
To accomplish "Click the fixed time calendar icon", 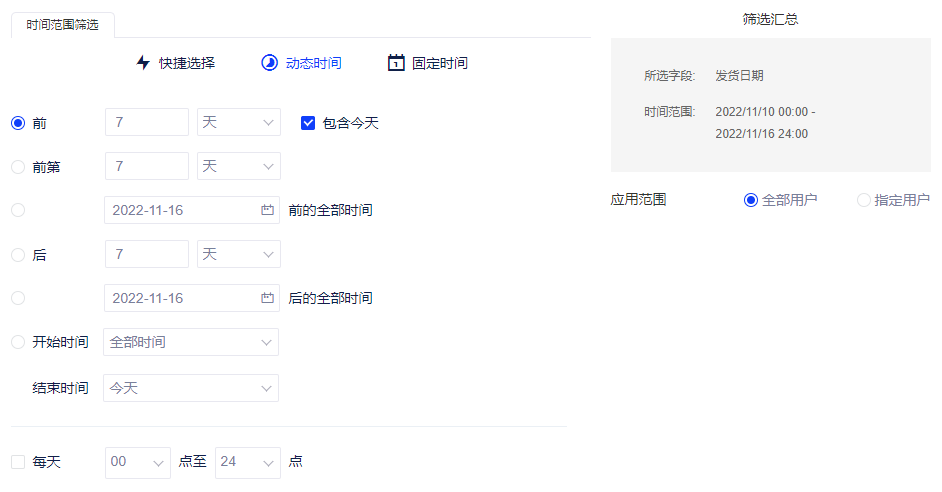I will tap(396, 63).
